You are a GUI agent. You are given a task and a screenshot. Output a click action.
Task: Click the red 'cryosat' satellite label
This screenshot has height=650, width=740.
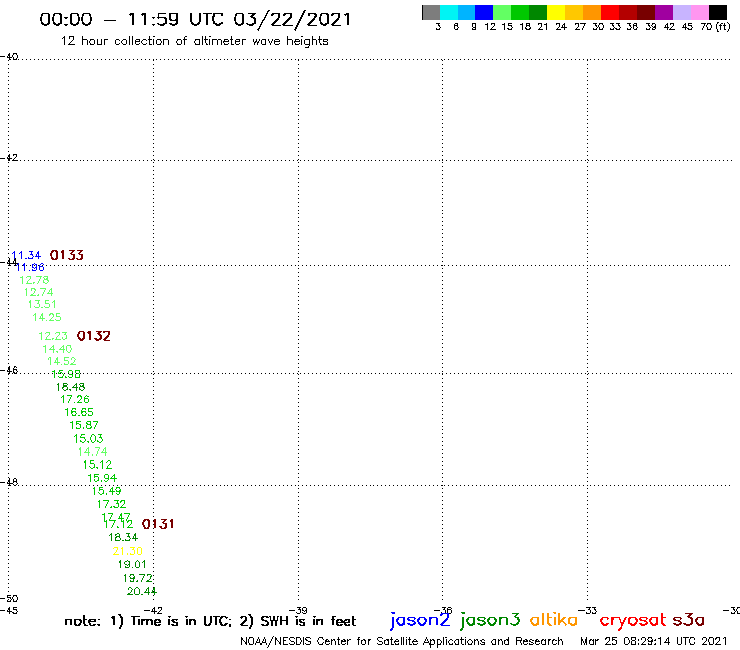(x=633, y=620)
